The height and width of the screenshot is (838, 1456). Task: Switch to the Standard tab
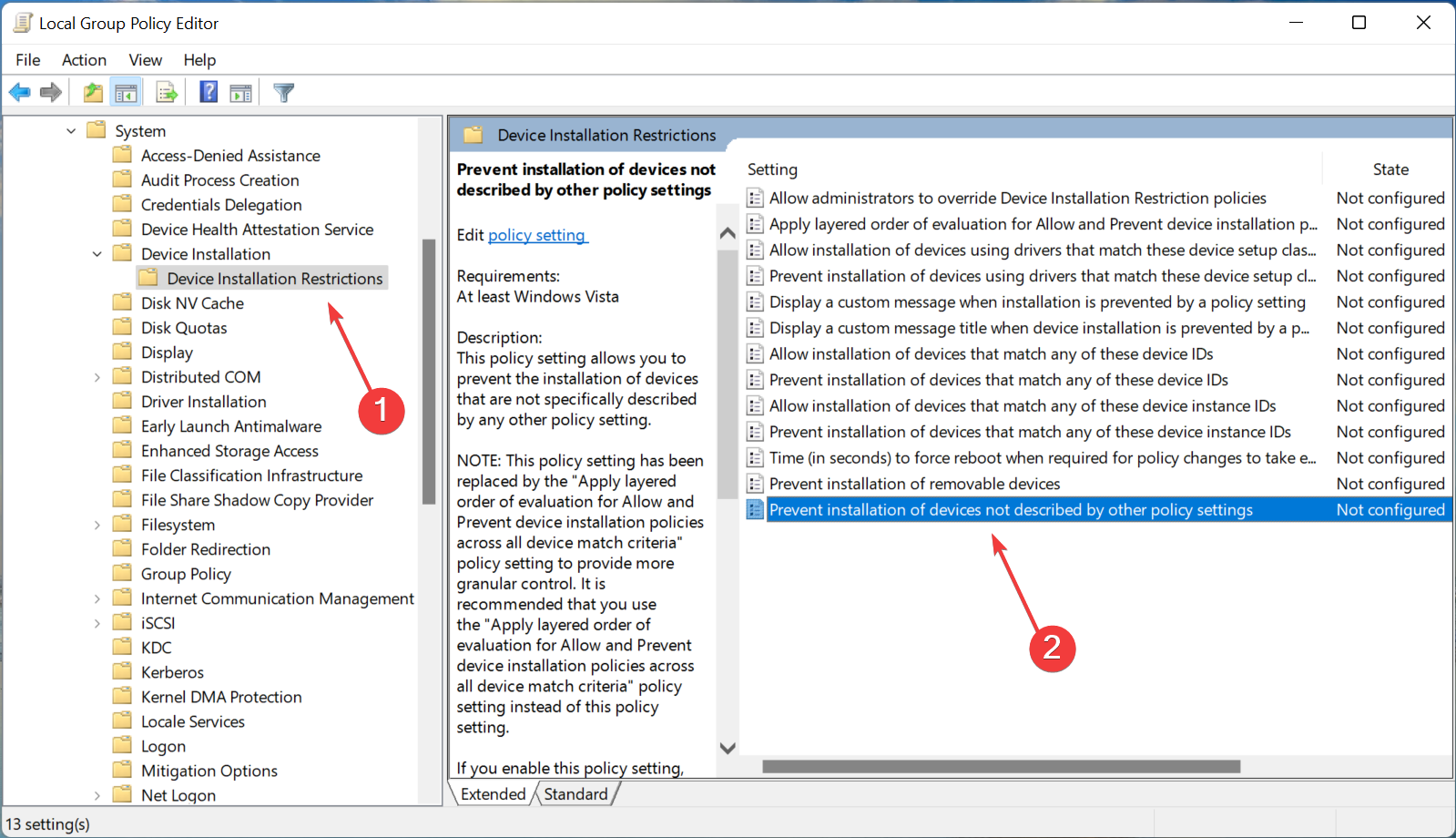click(x=575, y=793)
